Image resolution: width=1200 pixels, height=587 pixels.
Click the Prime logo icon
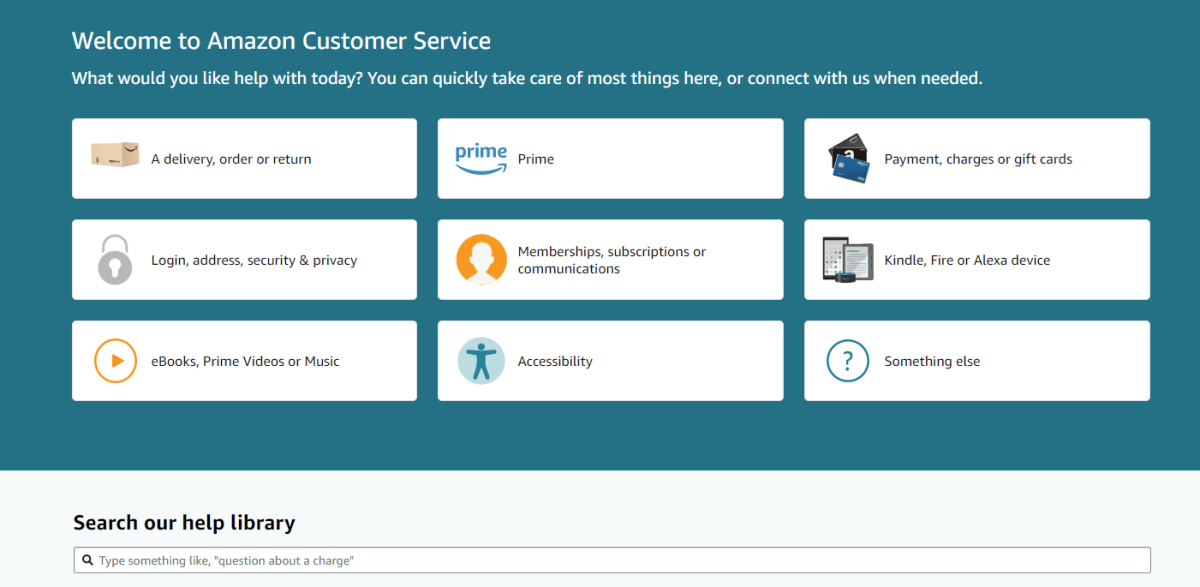point(481,158)
